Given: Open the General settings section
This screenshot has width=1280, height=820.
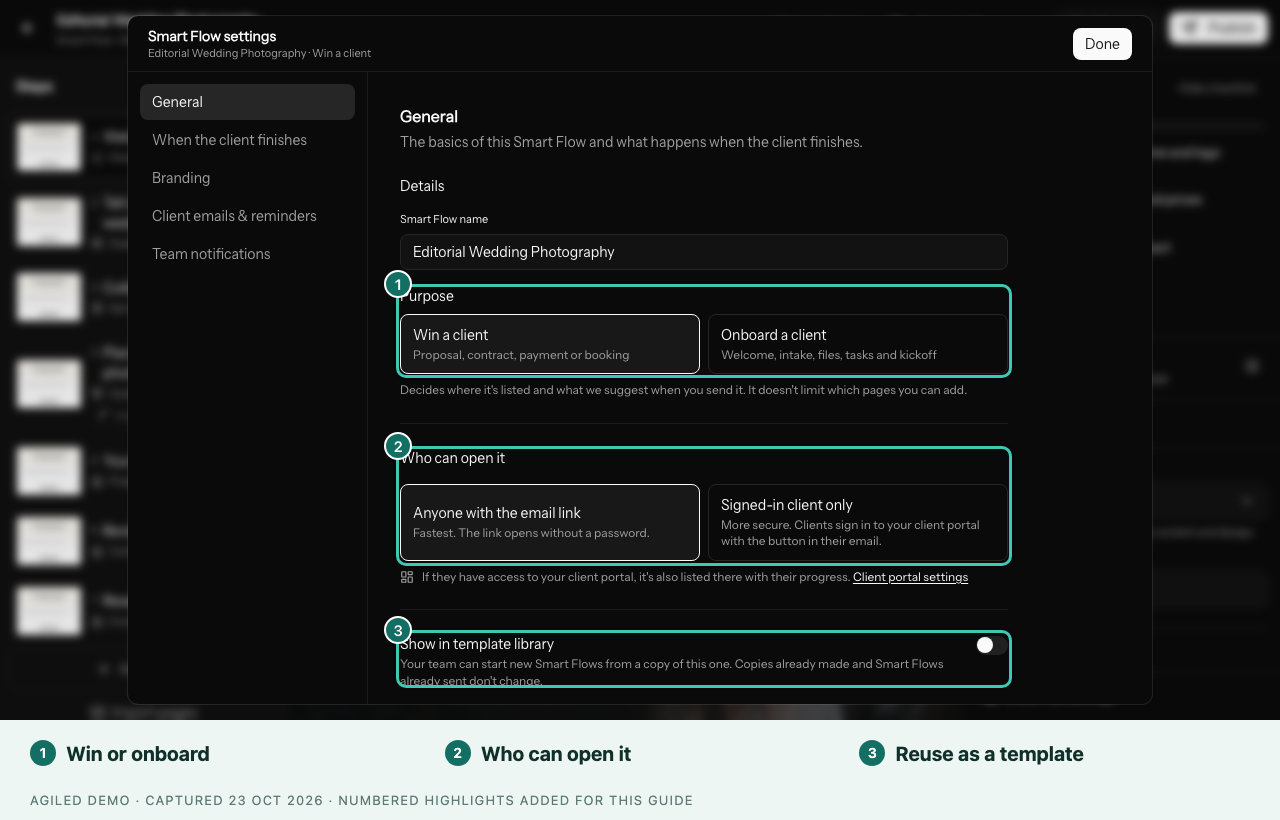Looking at the screenshot, I should coord(247,102).
